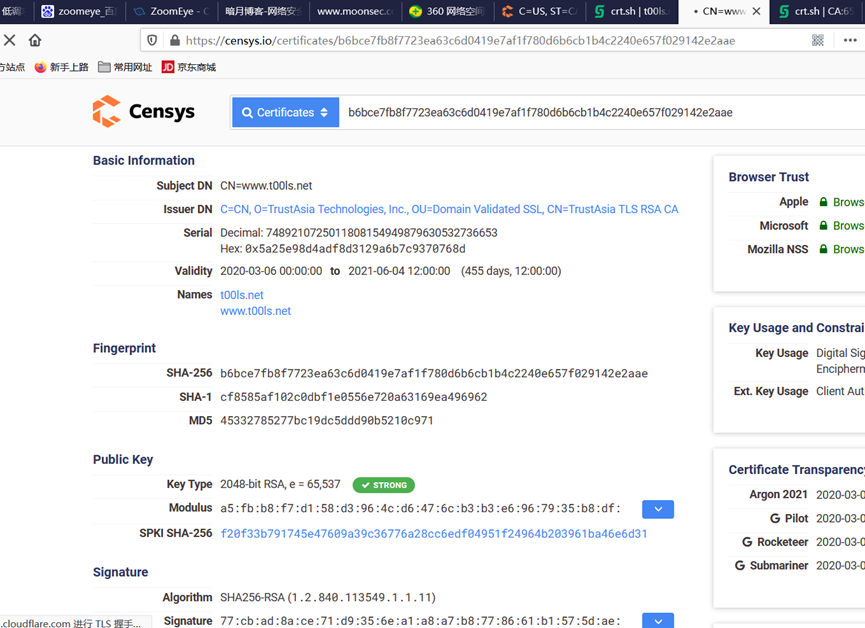Expand the Modulus value
The width and height of the screenshot is (865, 628).
pyautogui.click(x=657, y=509)
